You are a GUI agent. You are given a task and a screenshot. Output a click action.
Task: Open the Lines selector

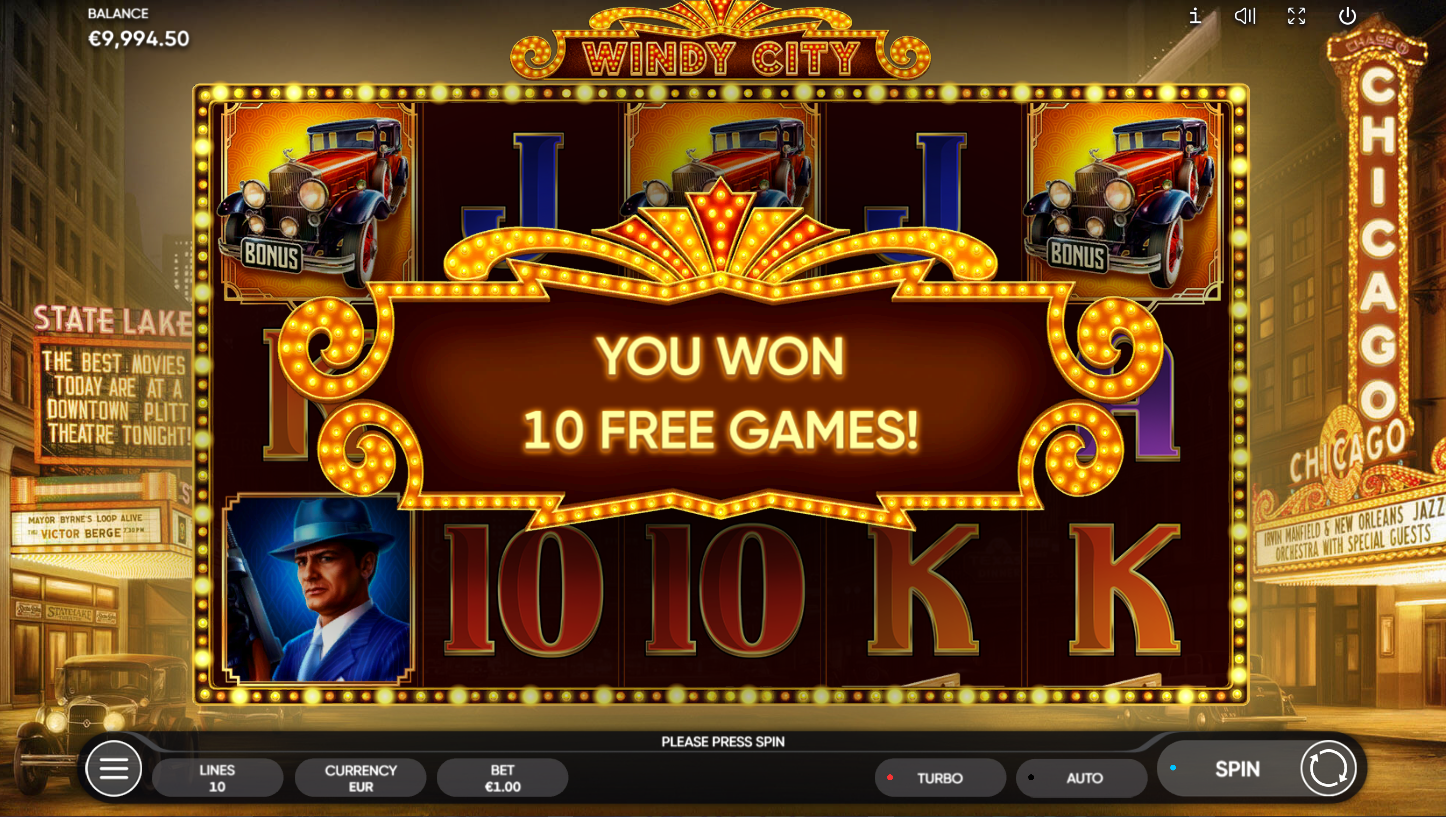pyautogui.click(x=217, y=778)
